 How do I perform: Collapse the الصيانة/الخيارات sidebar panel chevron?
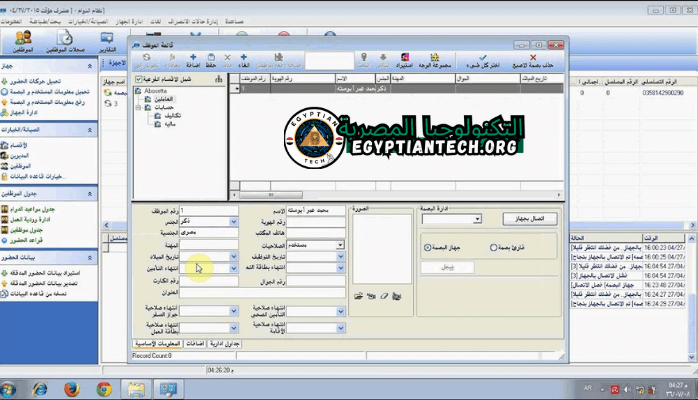(90, 130)
